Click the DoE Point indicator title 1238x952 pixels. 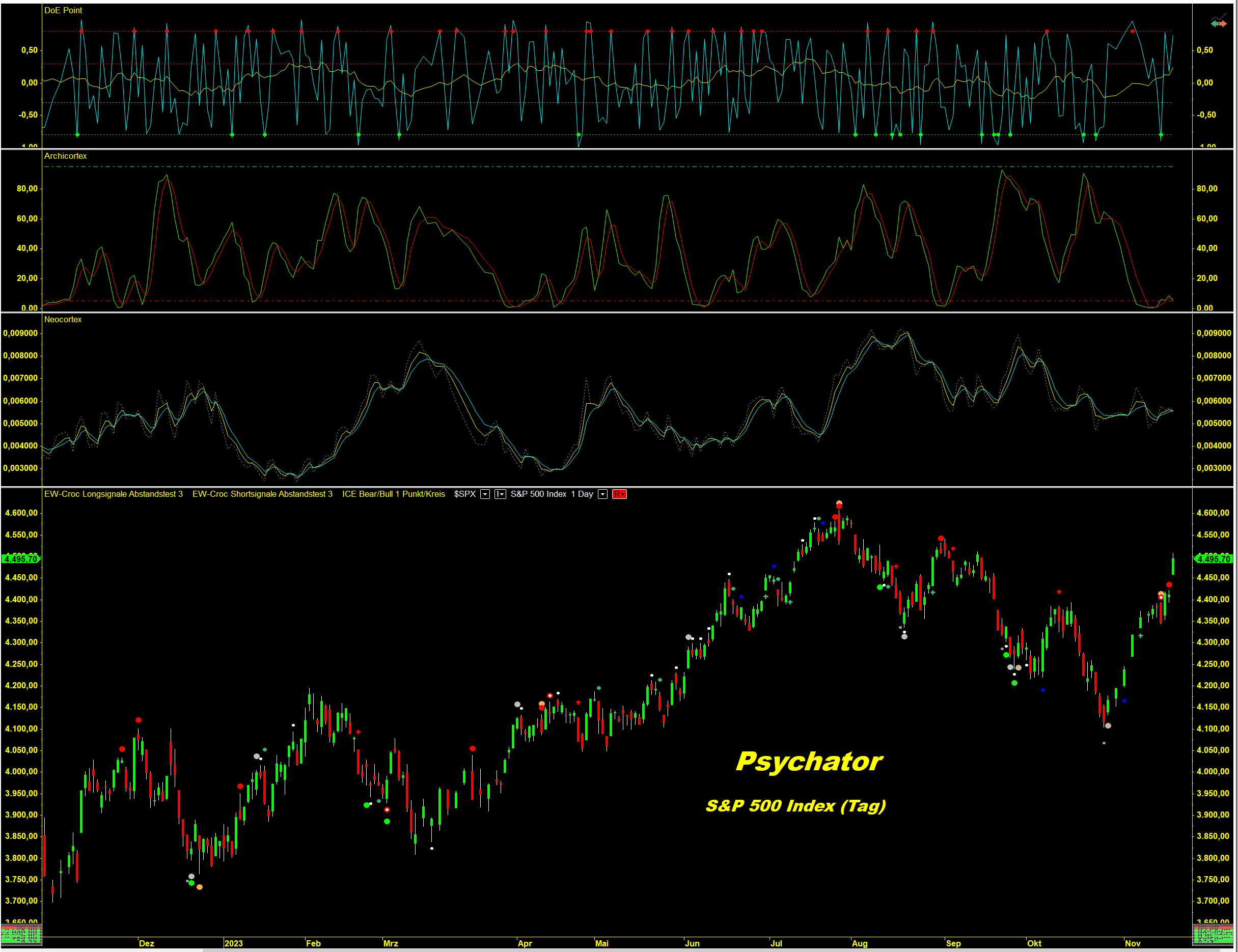tap(63, 10)
